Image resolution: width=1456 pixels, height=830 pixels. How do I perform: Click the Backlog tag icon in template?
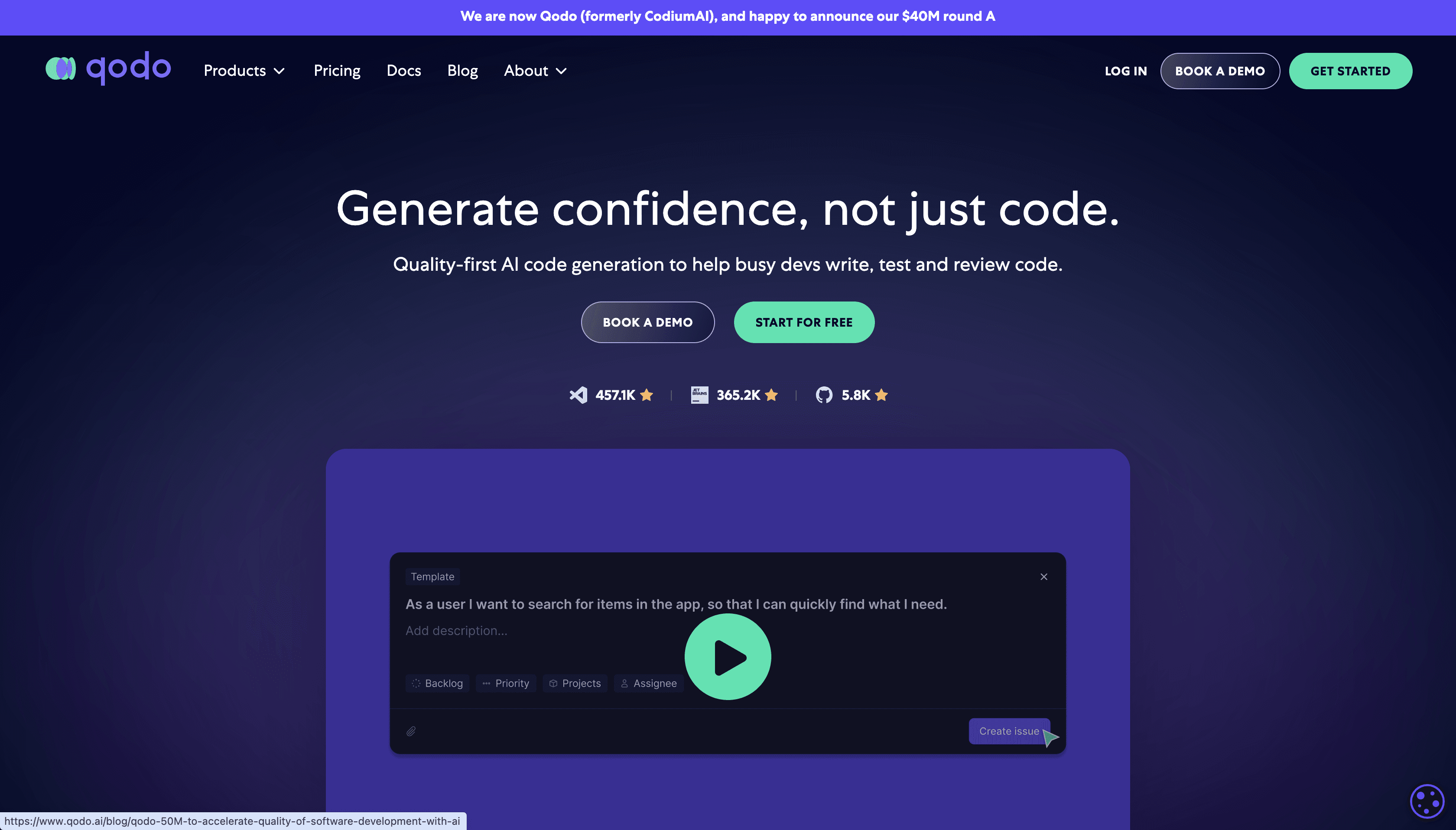click(x=415, y=683)
